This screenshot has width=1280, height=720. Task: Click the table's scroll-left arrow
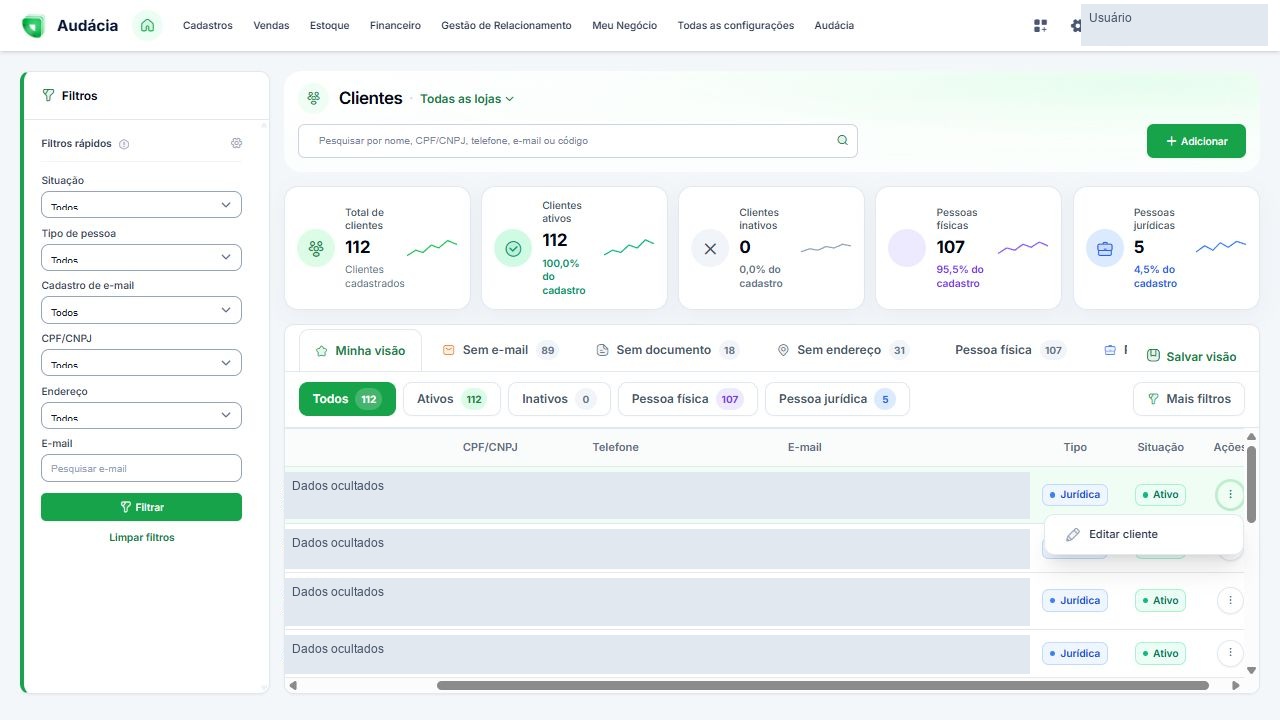pos(293,686)
